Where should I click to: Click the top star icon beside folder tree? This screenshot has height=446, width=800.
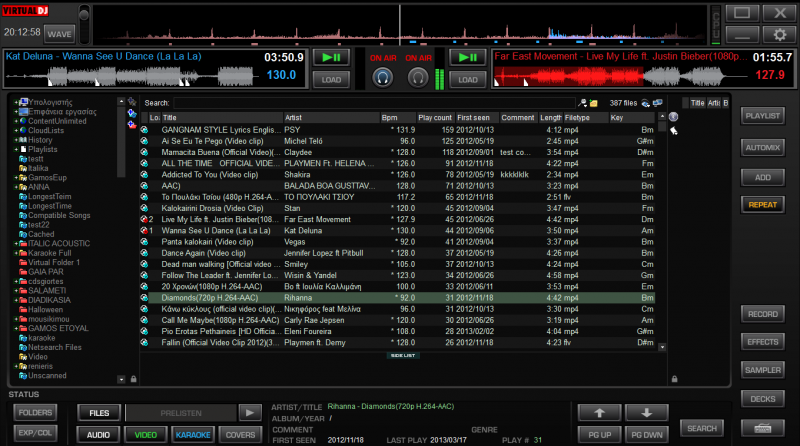coord(132,102)
